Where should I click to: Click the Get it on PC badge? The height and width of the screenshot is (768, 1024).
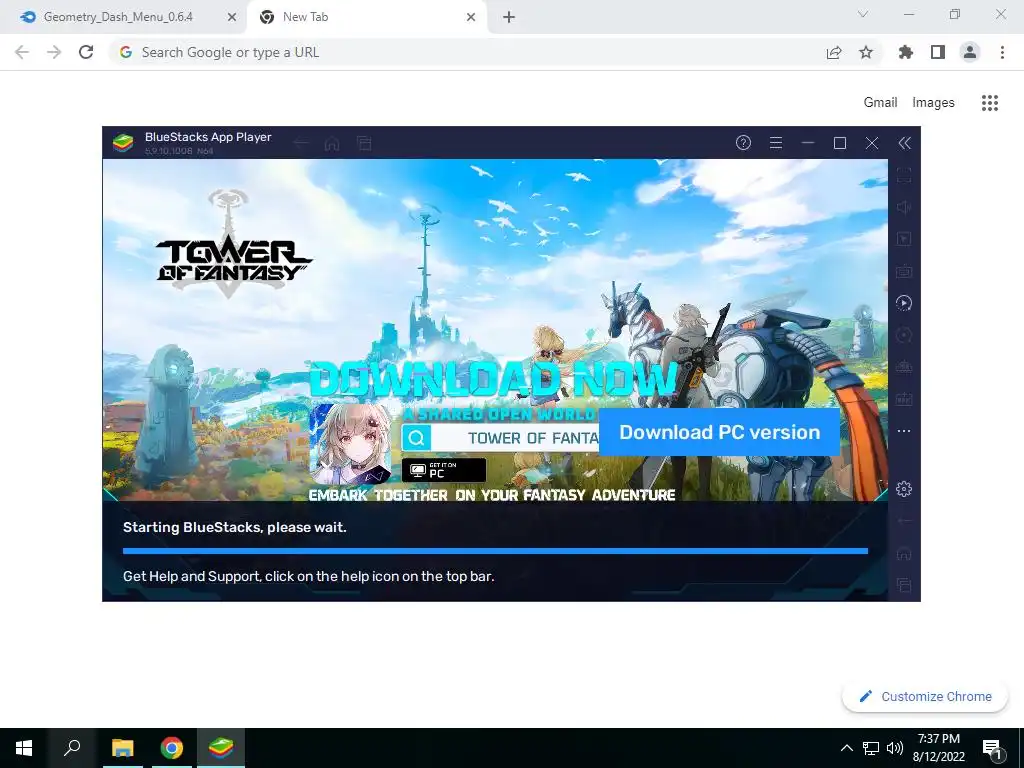point(443,470)
